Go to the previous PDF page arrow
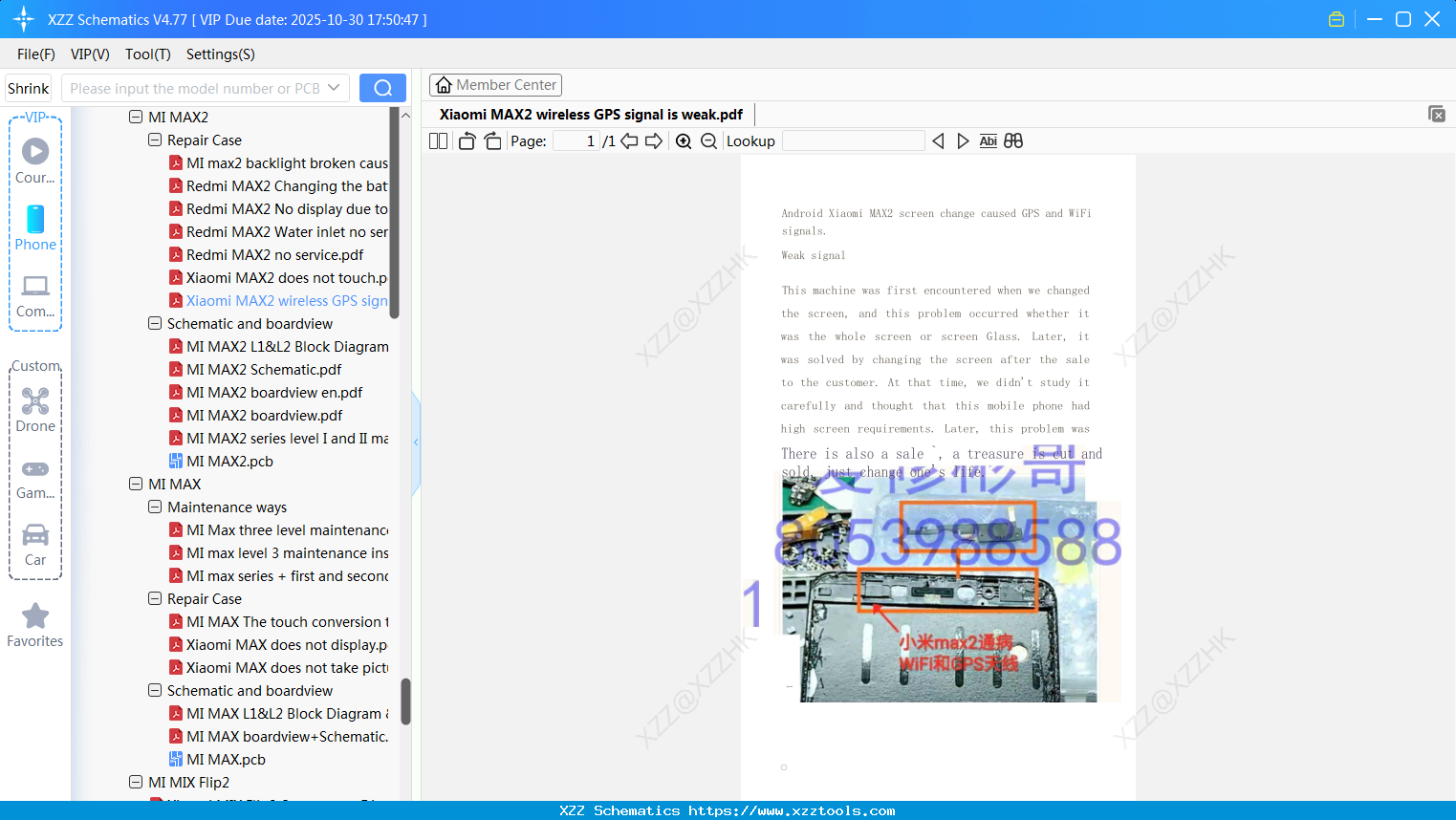 click(629, 141)
